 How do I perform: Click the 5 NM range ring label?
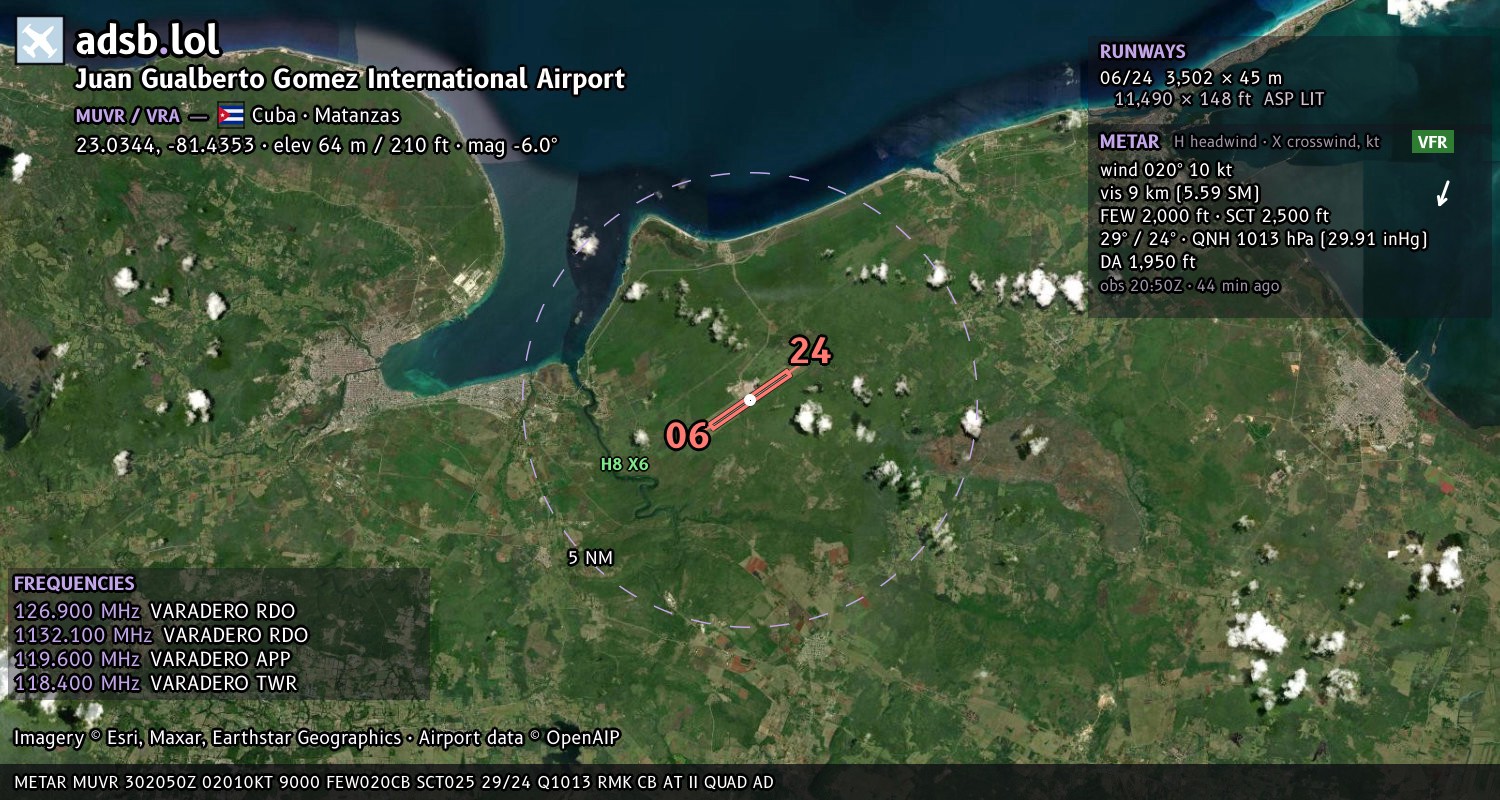(x=590, y=558)
